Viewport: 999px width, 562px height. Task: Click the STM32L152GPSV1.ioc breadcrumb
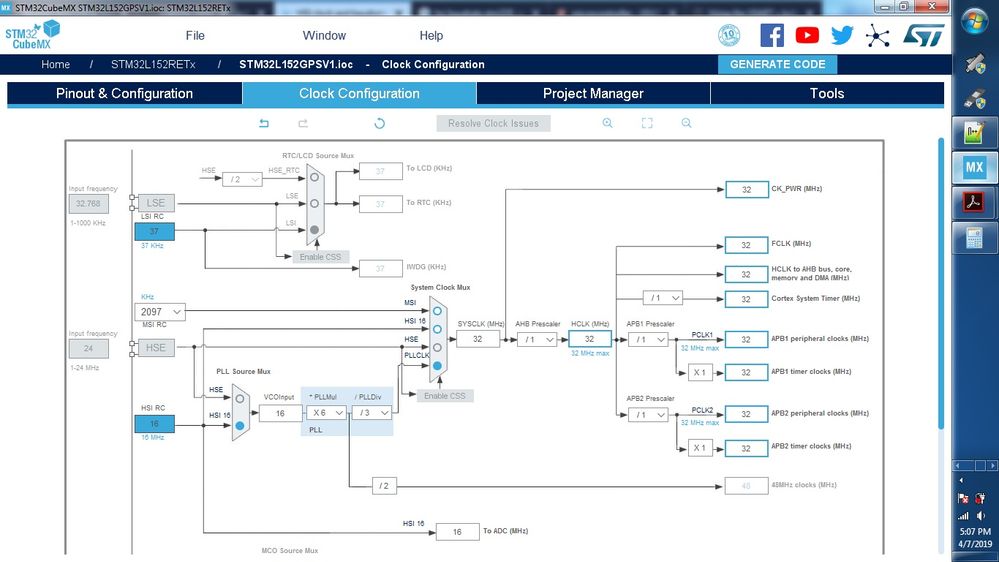point(296,64)
